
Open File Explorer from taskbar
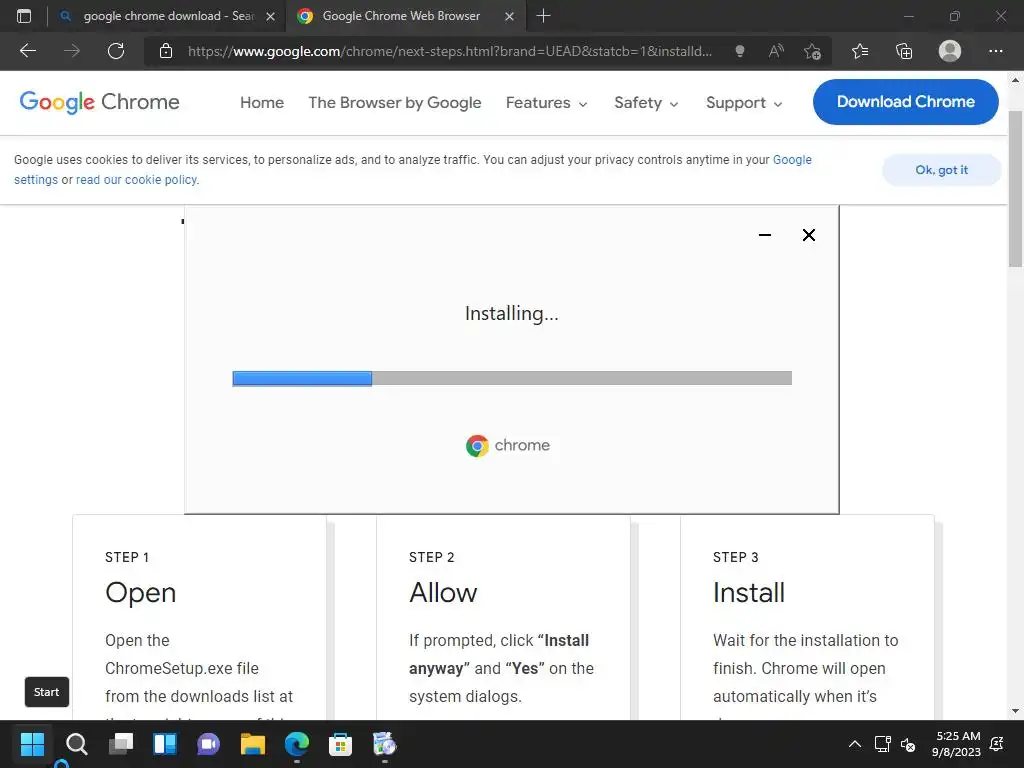point(253,744)
